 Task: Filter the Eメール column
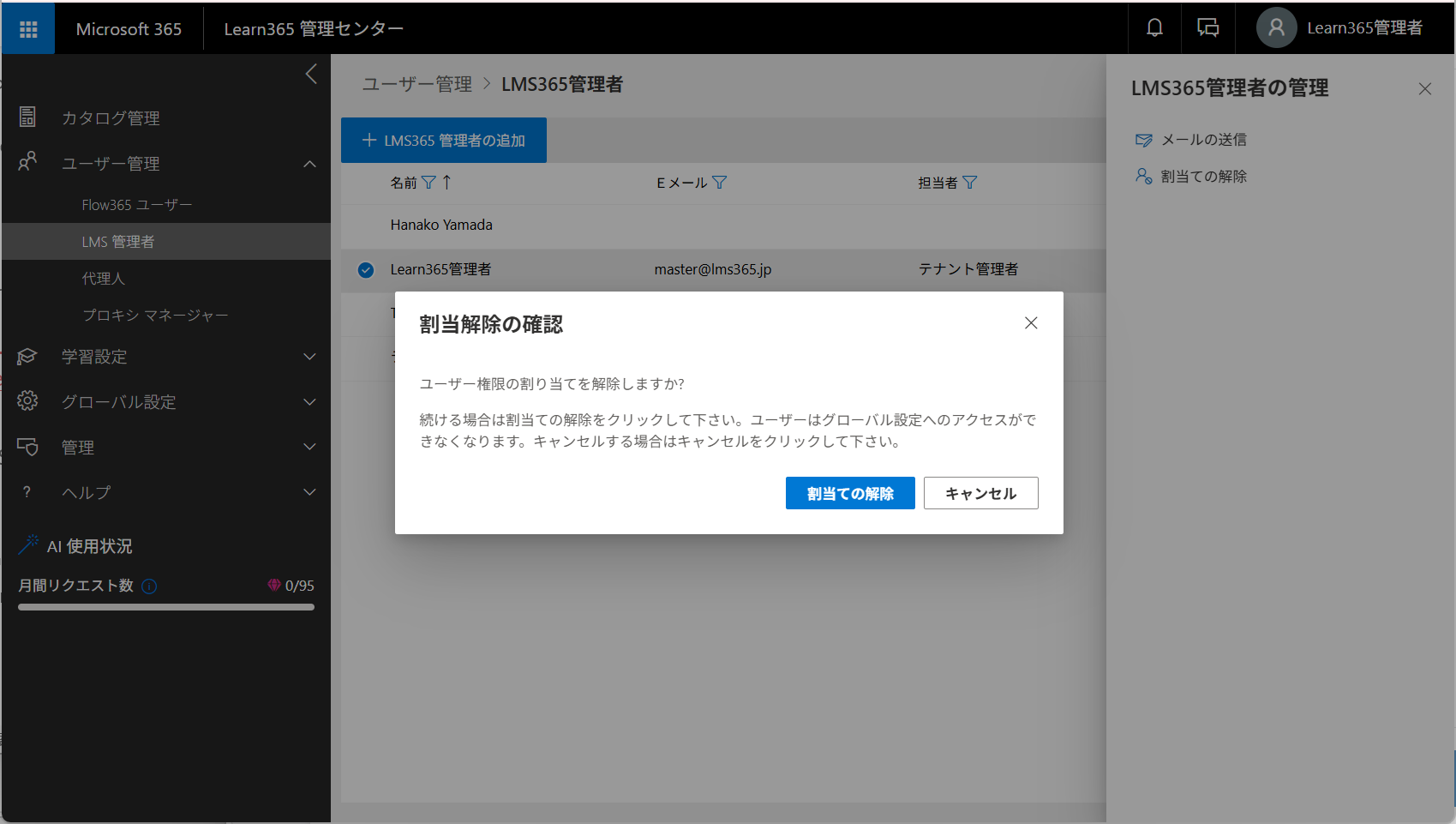coord(719,183)
